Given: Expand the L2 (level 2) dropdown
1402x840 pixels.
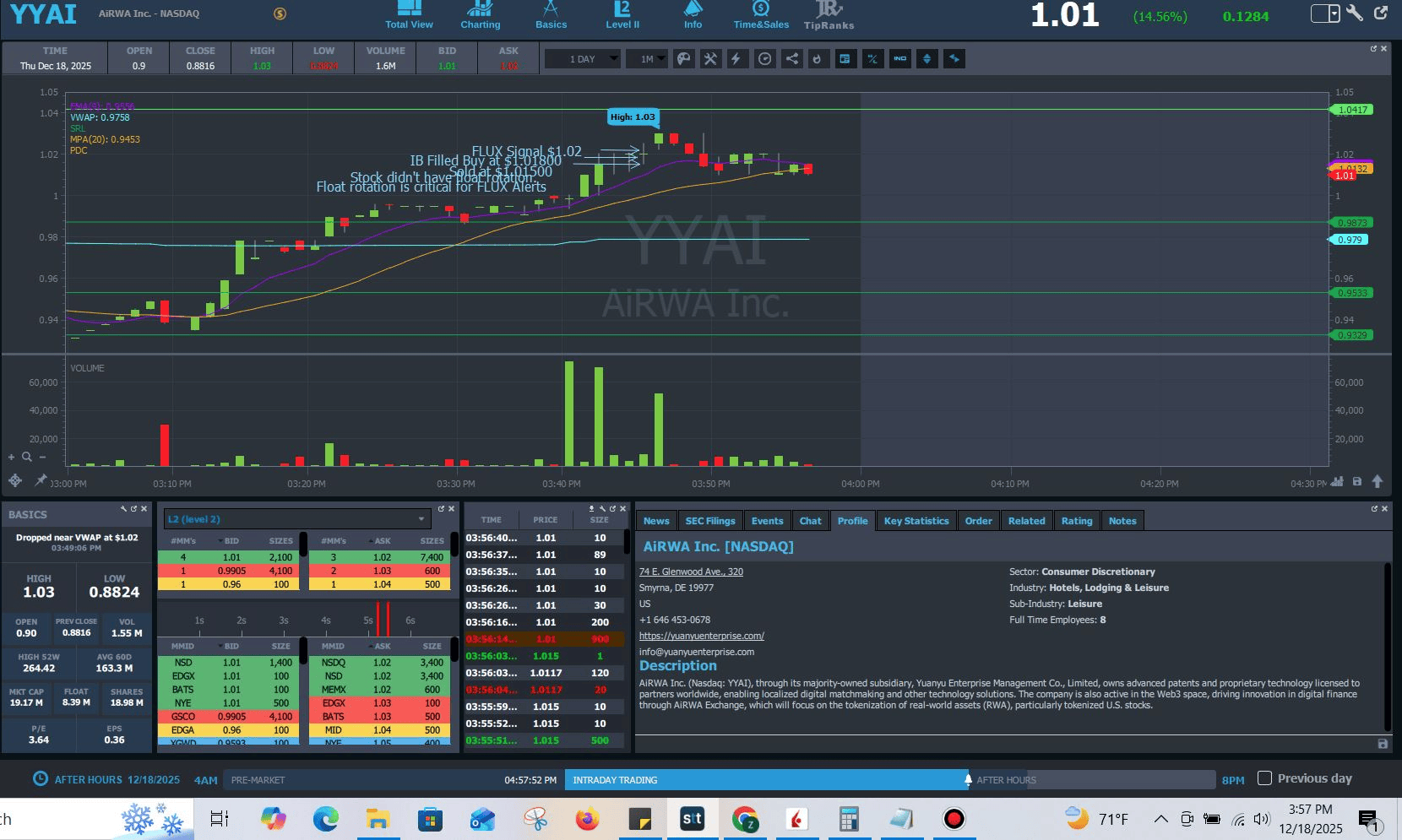Looking at the screenshot, I should coord(297,519).
